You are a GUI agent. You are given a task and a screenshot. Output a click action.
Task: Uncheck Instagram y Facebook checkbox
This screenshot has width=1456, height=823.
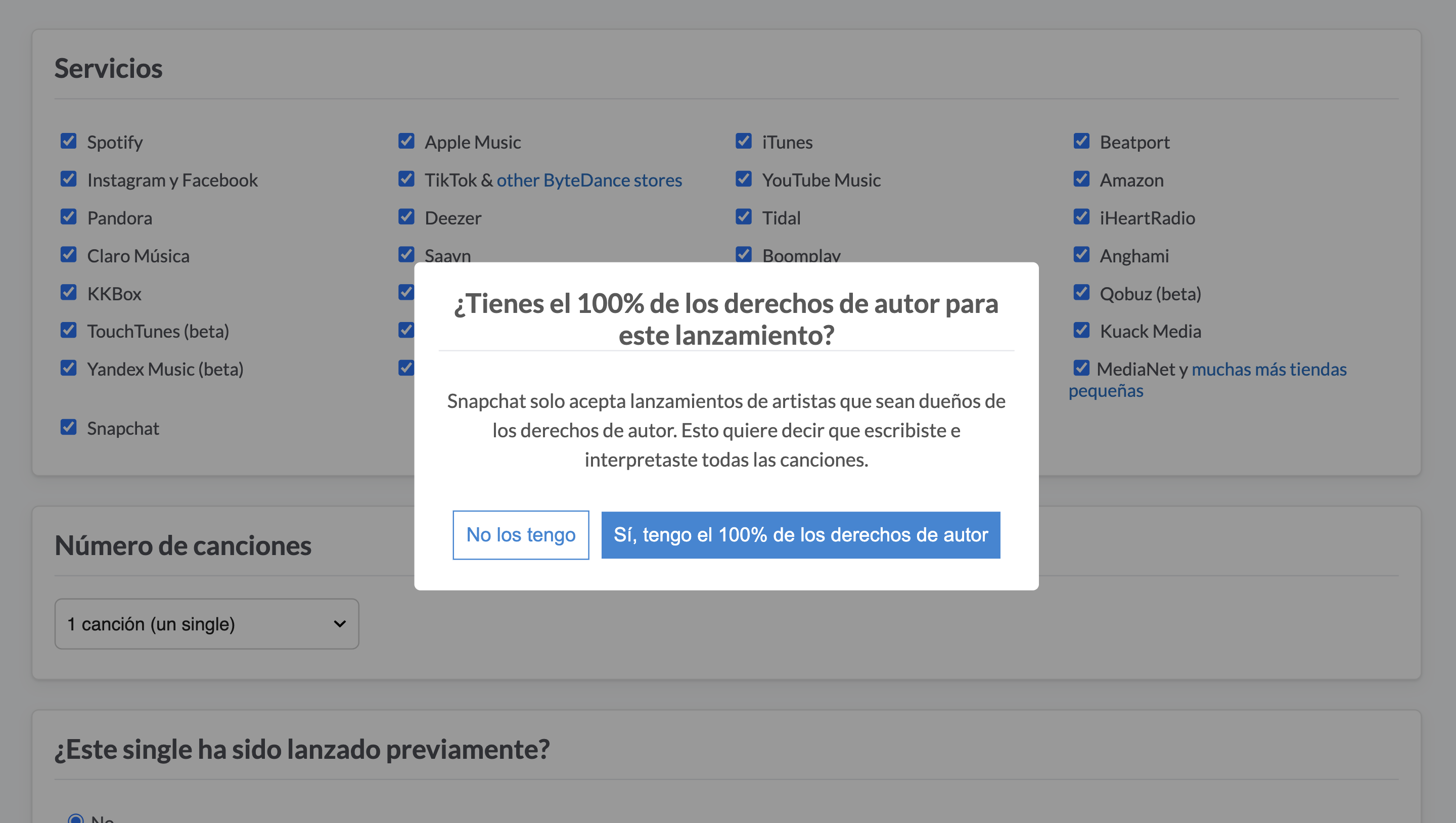(x=68, y=178)
